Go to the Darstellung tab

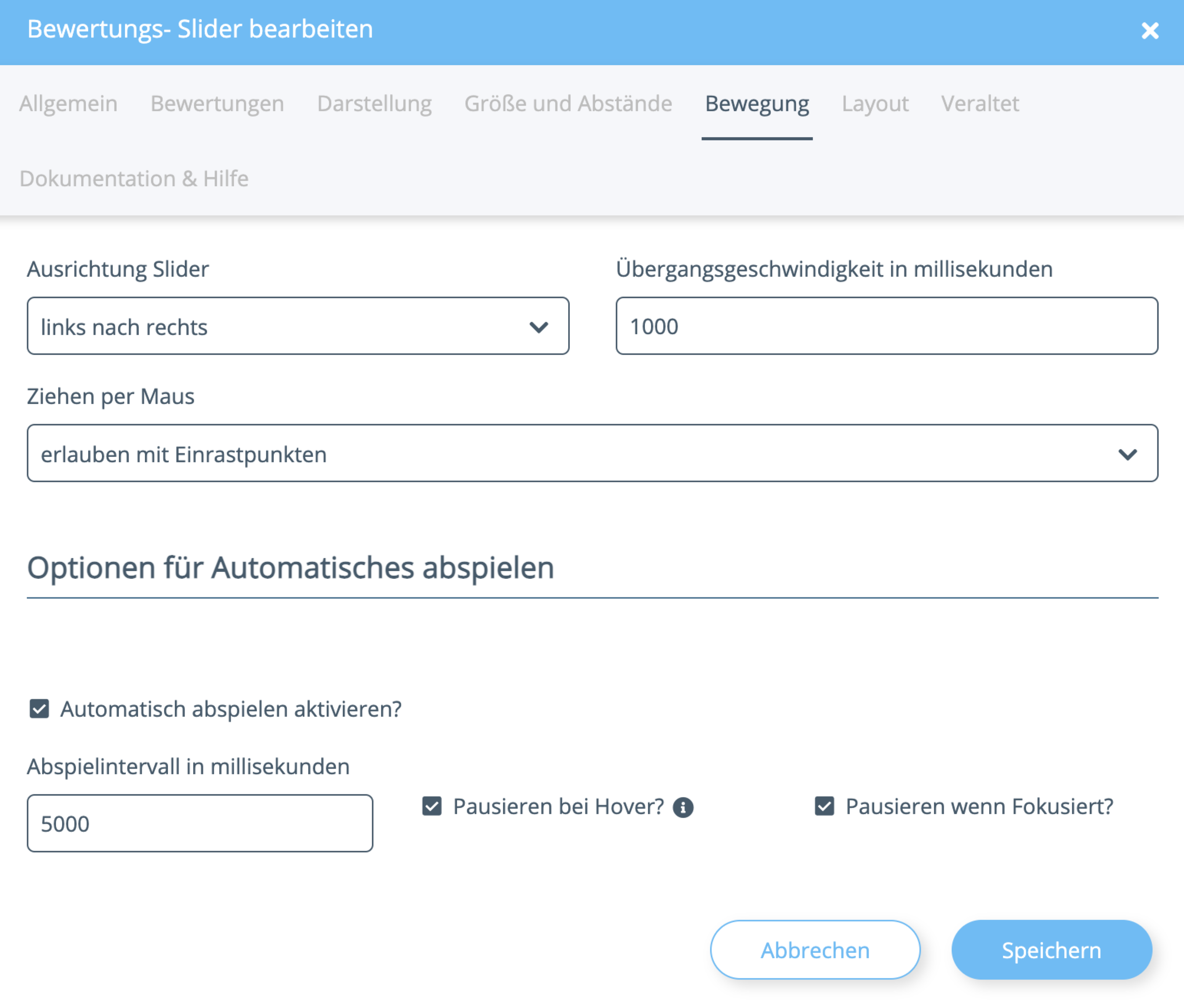(x=374, y=103)
